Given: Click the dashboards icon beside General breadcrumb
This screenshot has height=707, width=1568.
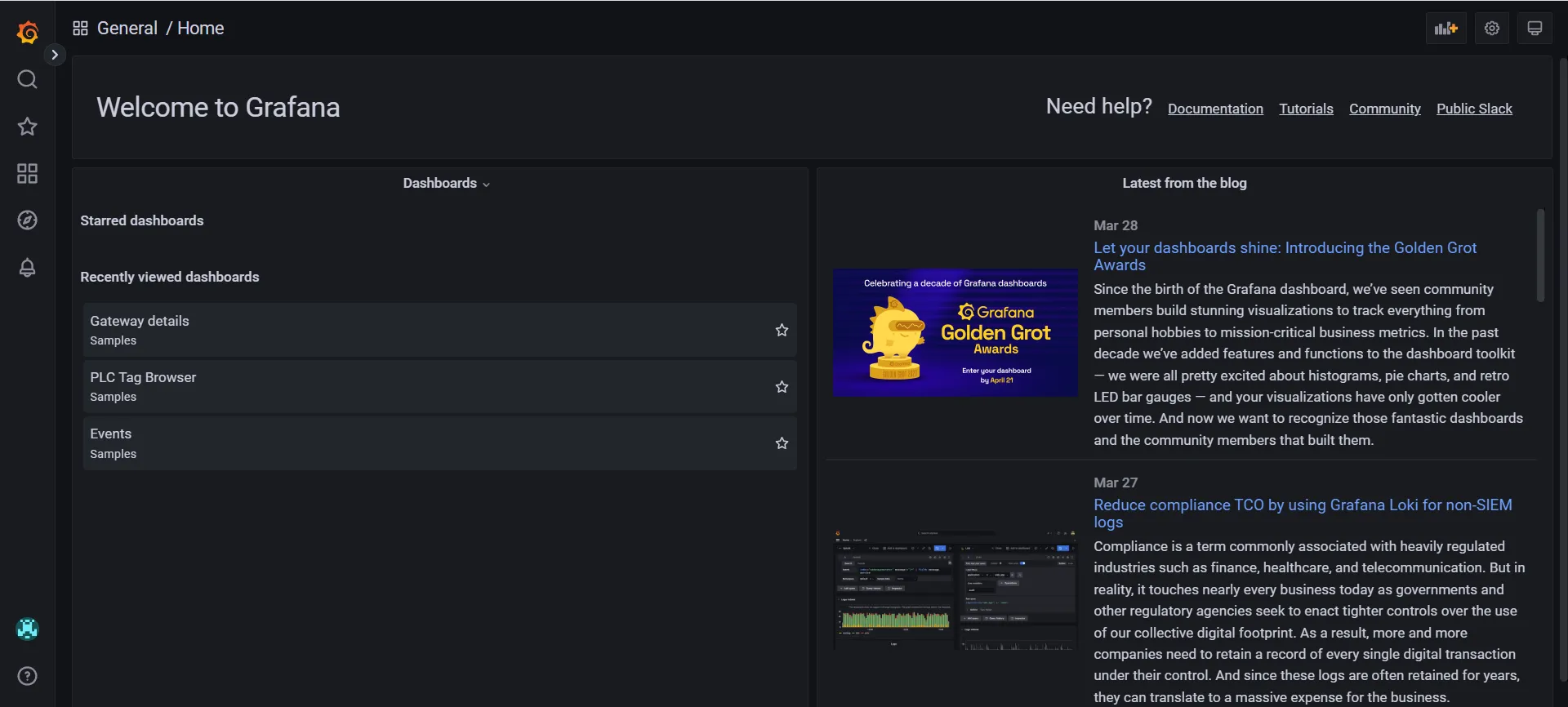Looking at the screenshot, I should pos(80,29).
